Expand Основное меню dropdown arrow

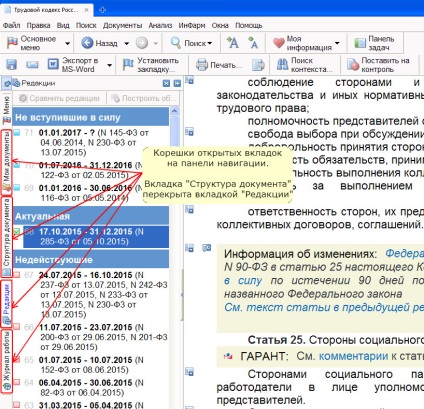[68, 43]
